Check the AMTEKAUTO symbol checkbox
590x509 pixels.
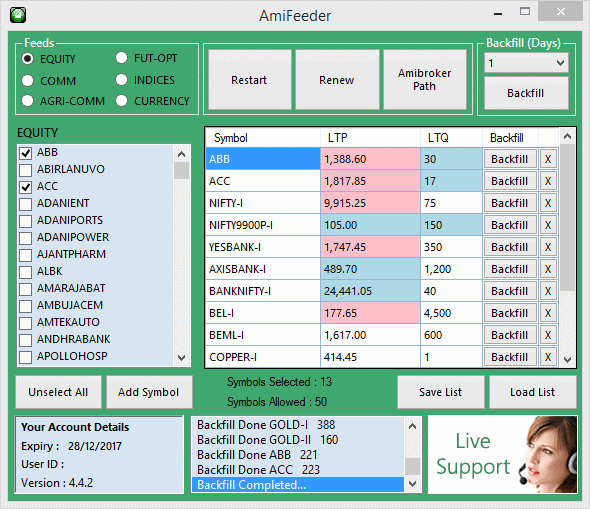(x=26, y=323)
